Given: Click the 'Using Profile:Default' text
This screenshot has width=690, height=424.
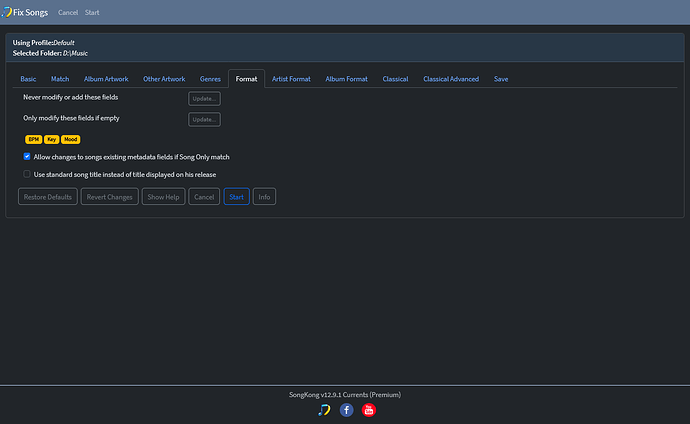Looking at the screenshot, I should click(x=44, y=43).
